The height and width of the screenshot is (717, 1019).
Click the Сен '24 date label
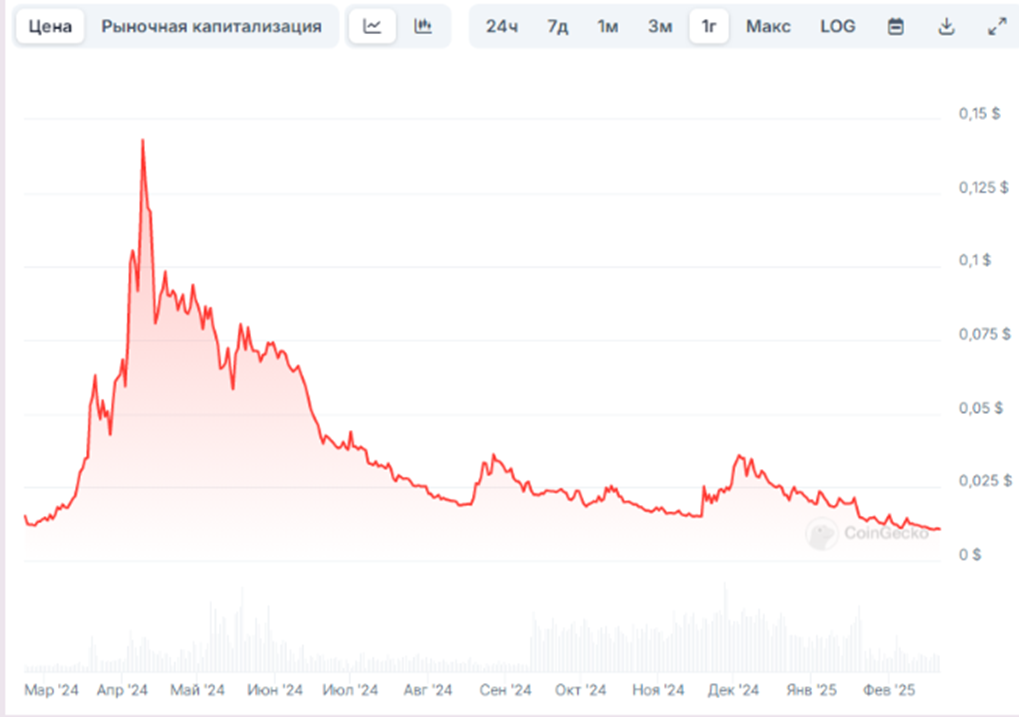(505, 690)
